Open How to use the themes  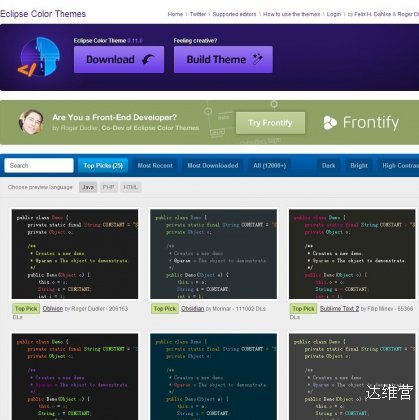pyautogui.click(x=291, y=14)
